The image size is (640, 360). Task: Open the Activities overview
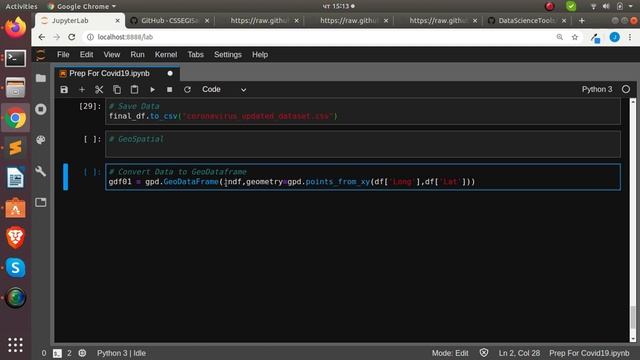pos(21,6)
